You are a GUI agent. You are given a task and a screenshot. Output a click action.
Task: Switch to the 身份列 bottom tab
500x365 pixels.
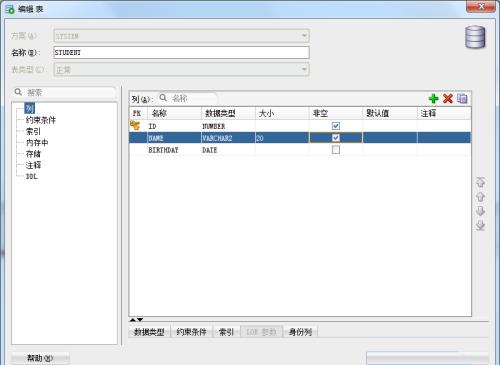[x=300, y=332]
